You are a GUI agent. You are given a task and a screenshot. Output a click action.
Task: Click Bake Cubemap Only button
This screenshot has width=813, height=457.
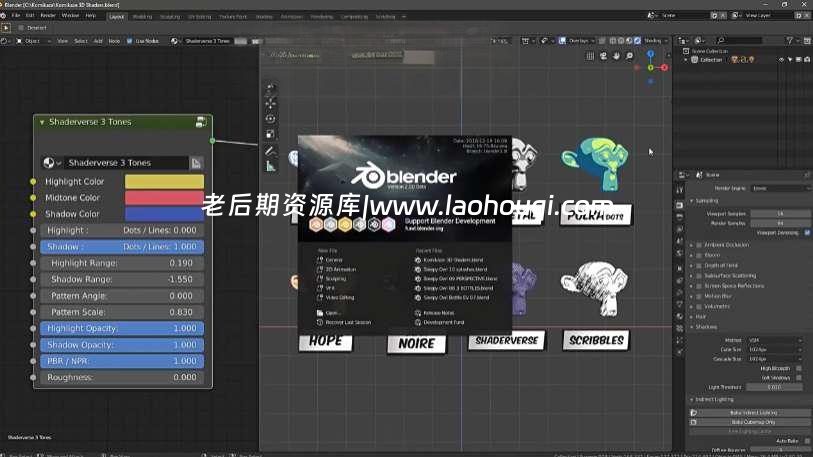749,422
